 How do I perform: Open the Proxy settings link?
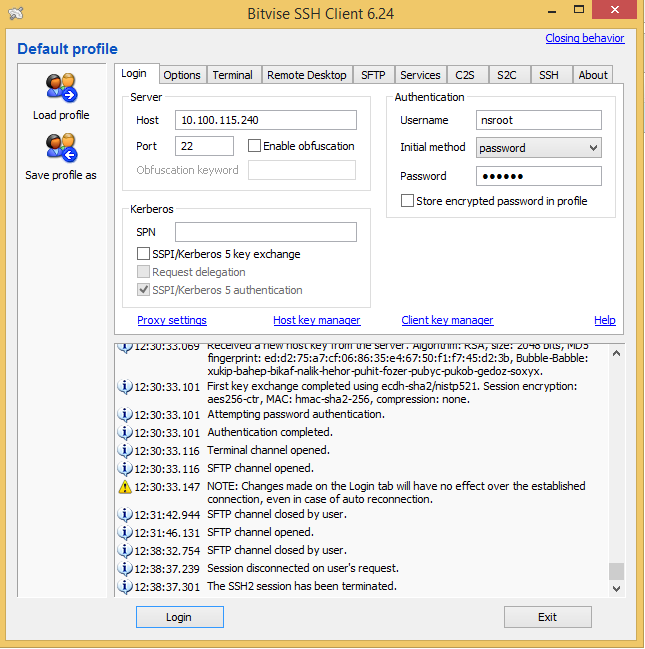click(172, 320)
